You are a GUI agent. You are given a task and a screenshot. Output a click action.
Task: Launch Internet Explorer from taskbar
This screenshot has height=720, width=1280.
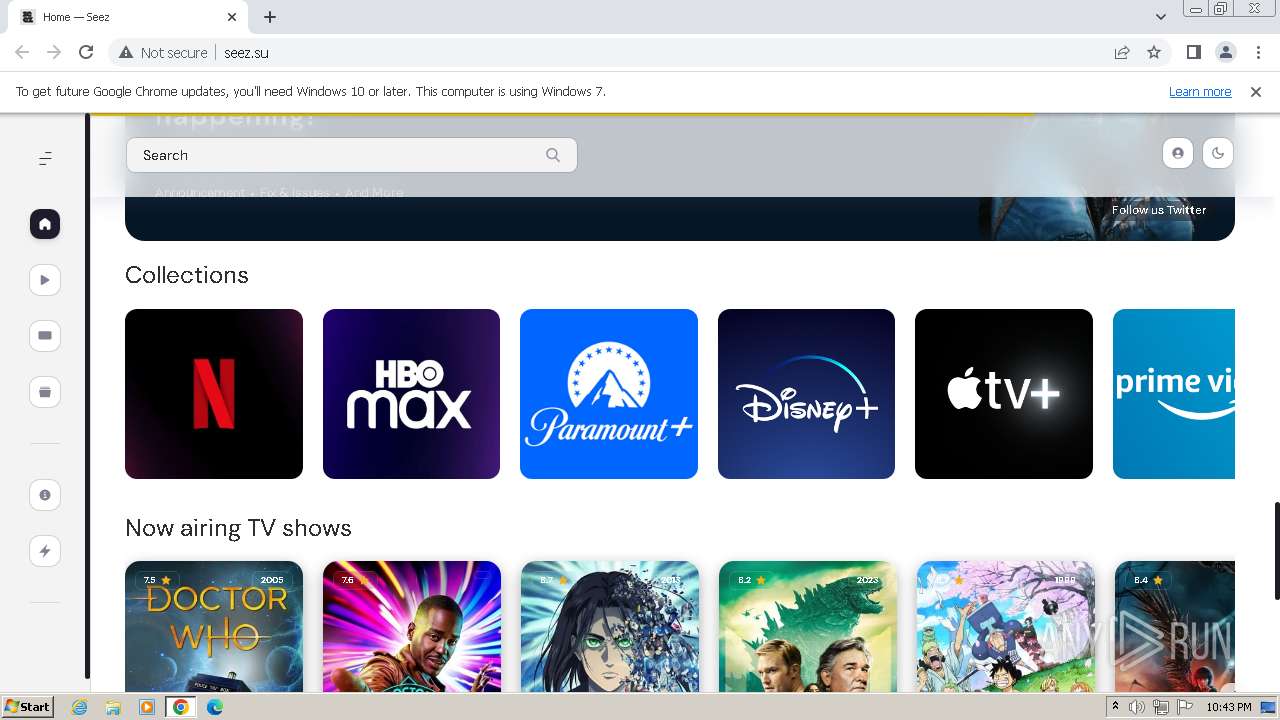(x=80, y=707)
